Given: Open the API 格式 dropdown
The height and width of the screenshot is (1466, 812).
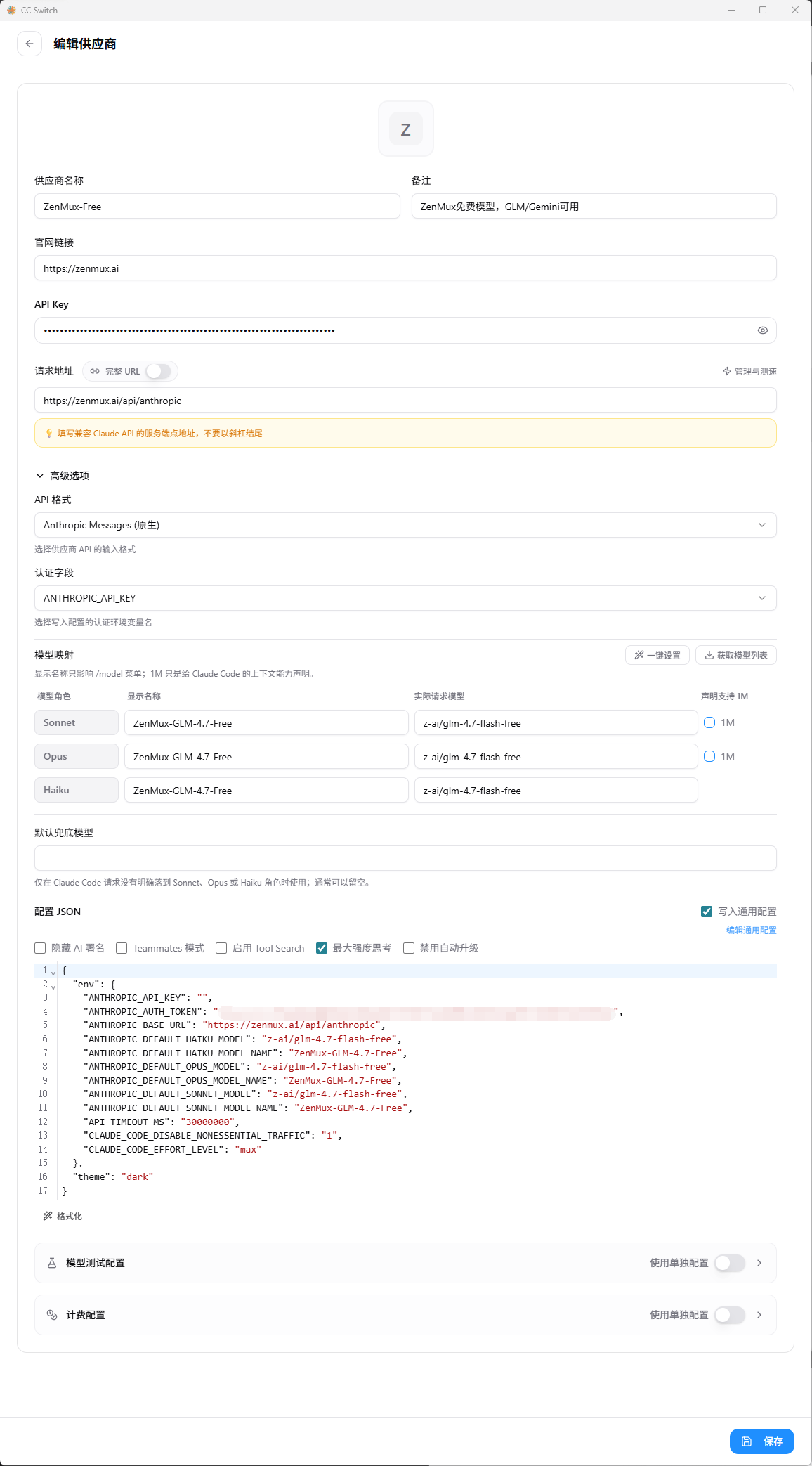Looking at the screenshot, I should (405, 525).
